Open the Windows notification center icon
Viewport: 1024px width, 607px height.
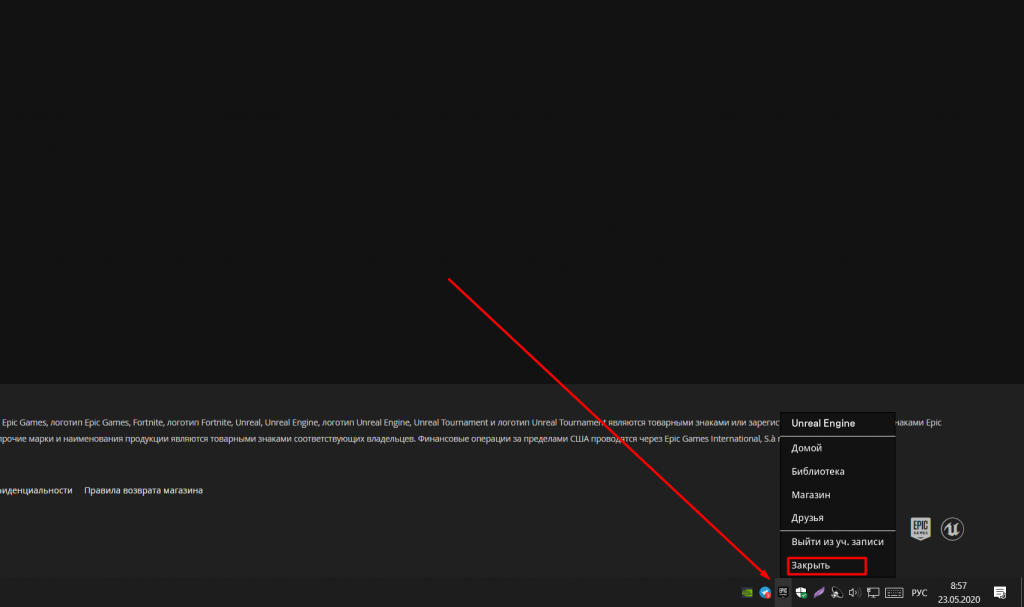click(999, 592)
